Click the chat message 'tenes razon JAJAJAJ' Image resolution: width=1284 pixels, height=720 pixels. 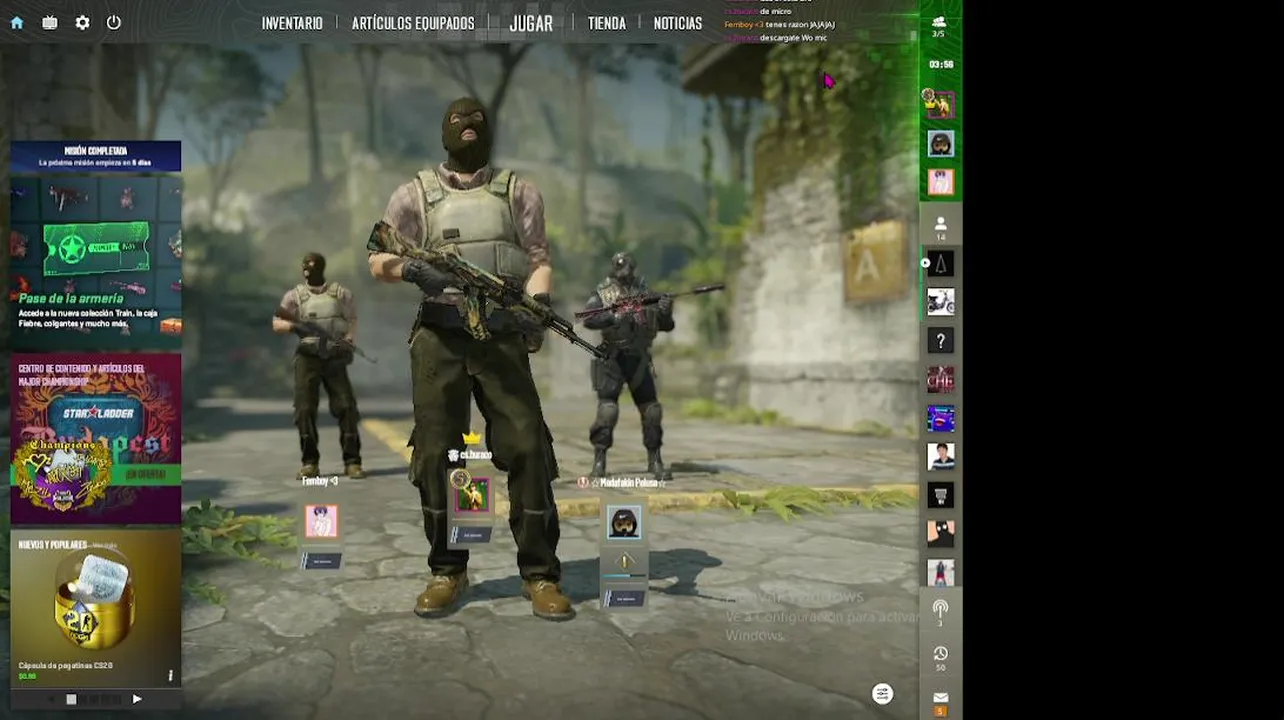coord(800,24)
